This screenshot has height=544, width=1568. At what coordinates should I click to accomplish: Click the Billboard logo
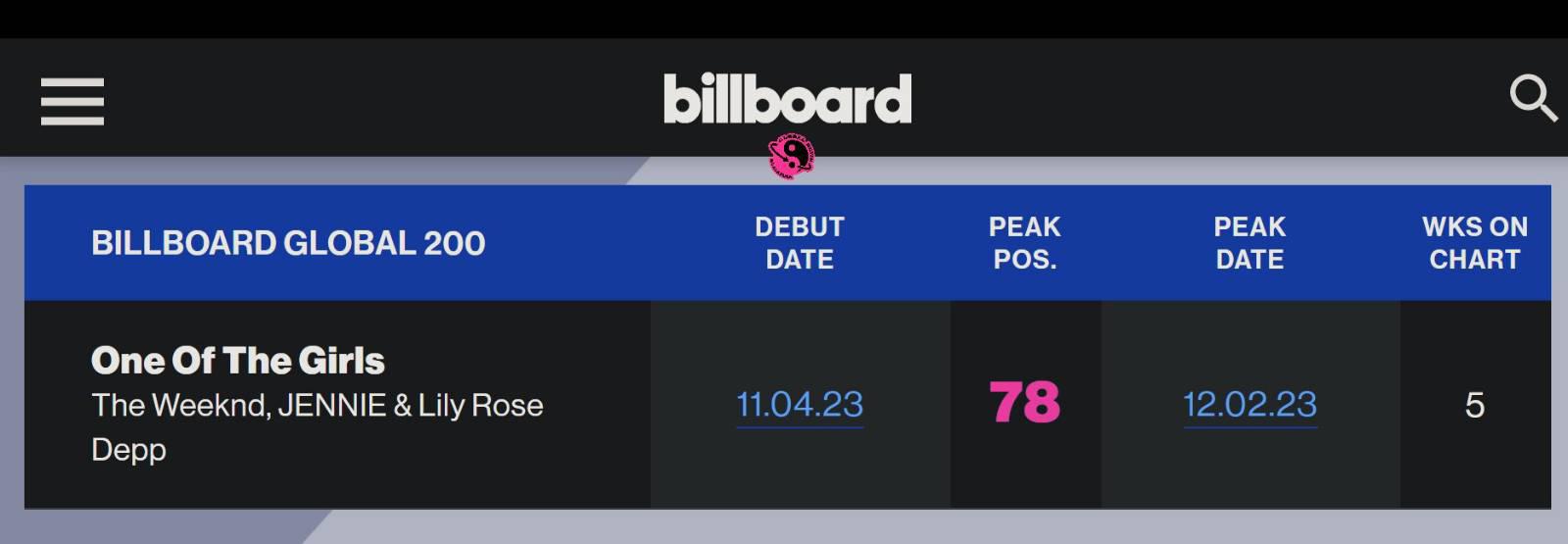tap(788, 98)
